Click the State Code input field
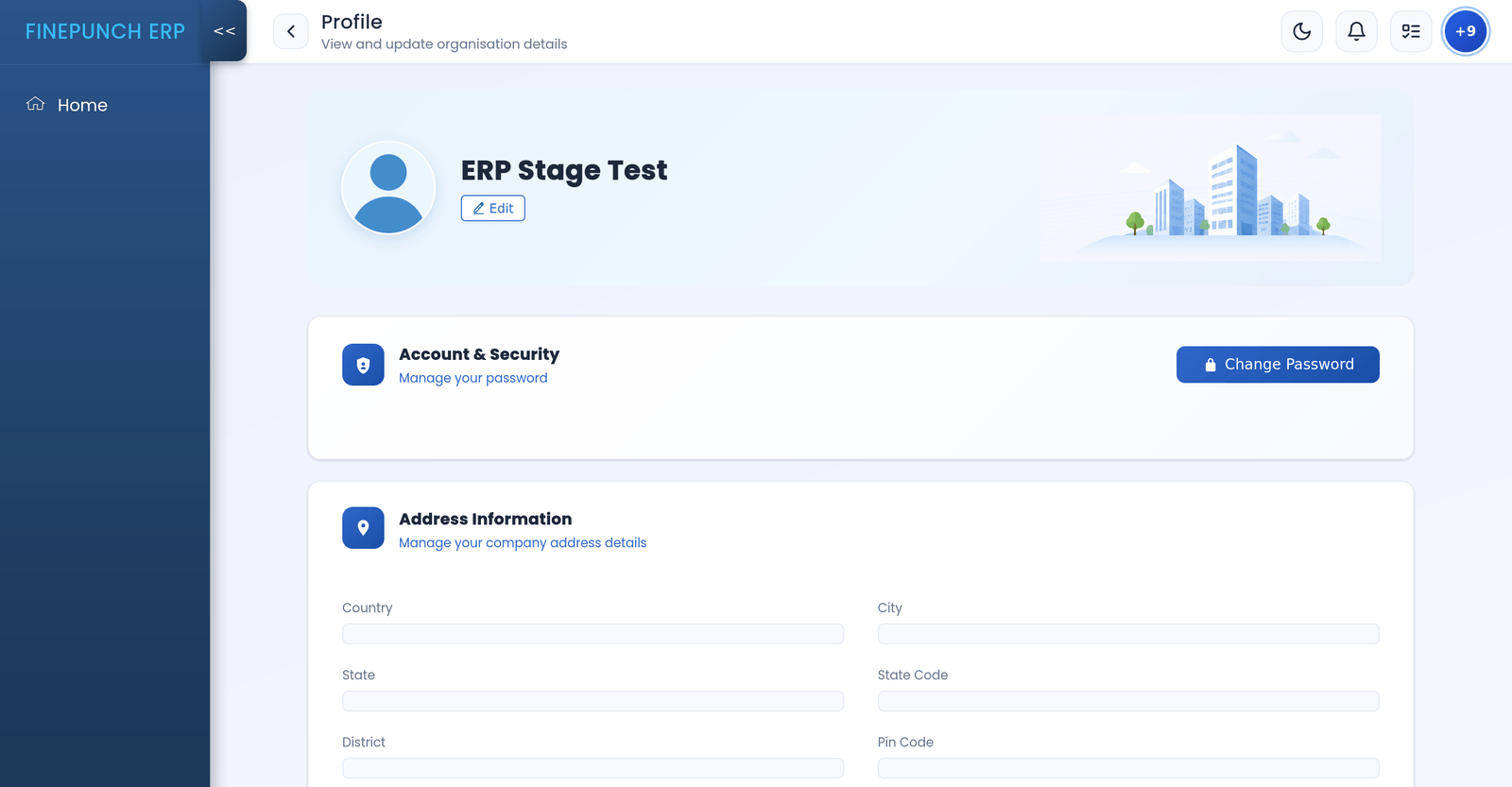 tap(1128, 701)
